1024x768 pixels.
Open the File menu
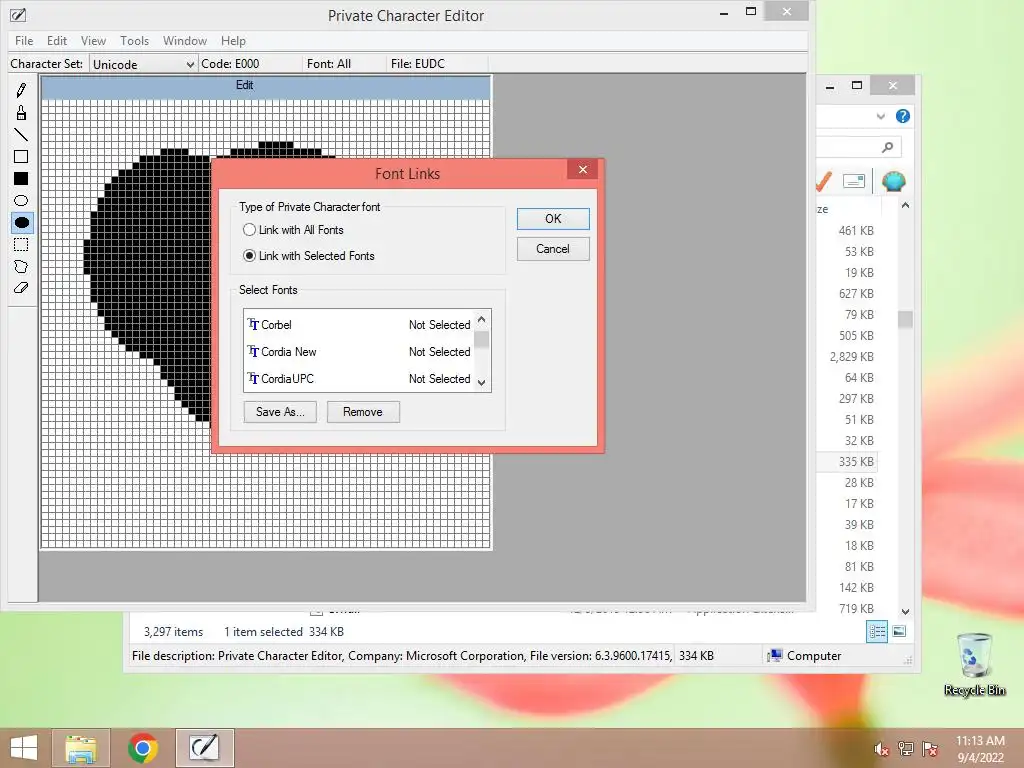tap(24, 40)
